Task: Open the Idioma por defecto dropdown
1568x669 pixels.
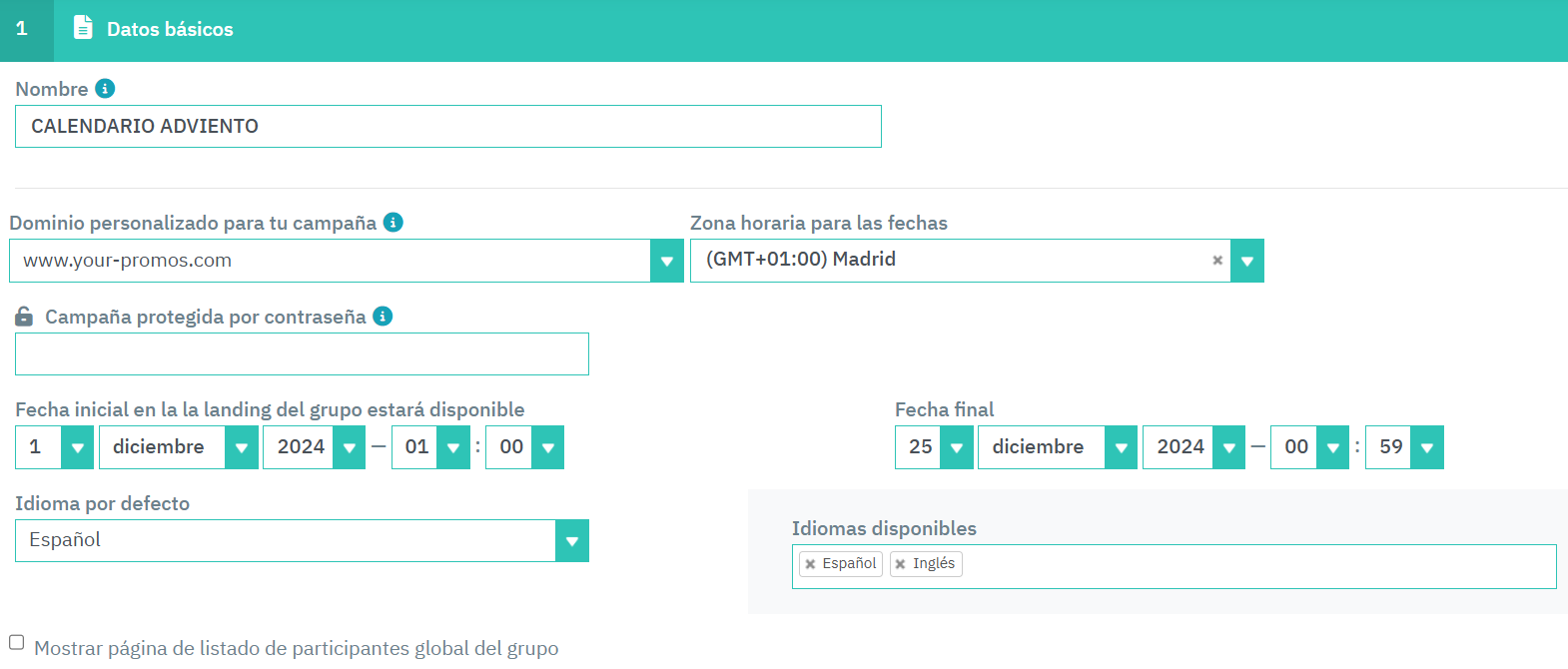Action: click(571, 541)
